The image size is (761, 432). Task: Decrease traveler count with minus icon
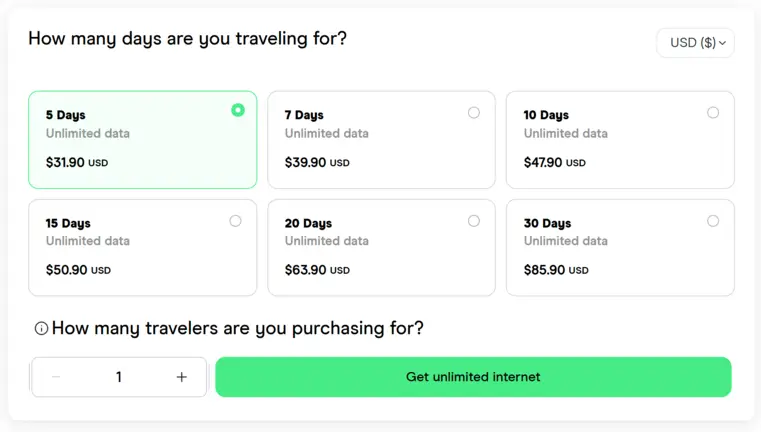click(56, 377)
